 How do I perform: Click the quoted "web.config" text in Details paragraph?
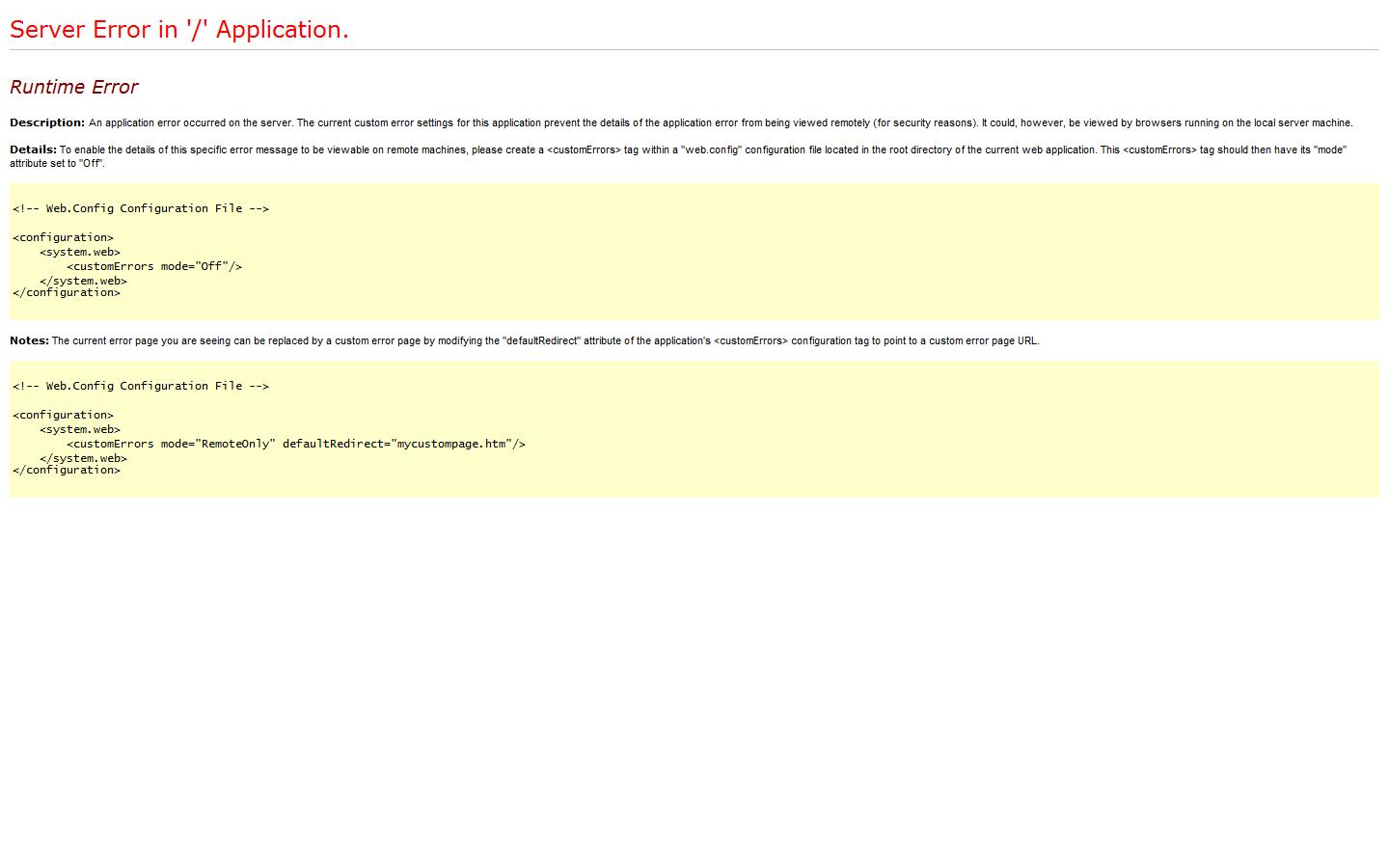(712, 149)
